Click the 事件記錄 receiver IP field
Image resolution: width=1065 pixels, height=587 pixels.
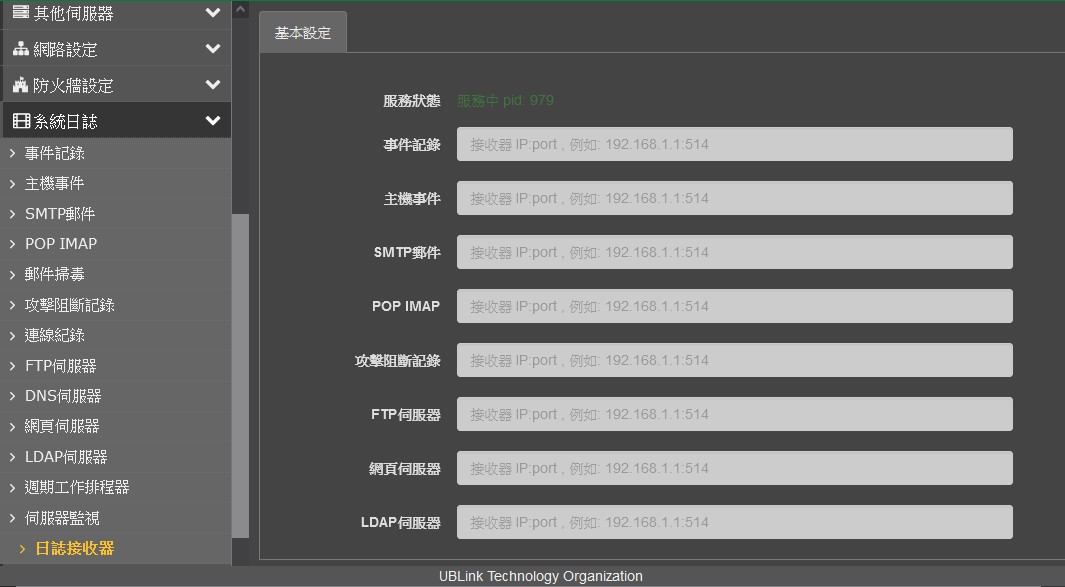coord(734,144)
